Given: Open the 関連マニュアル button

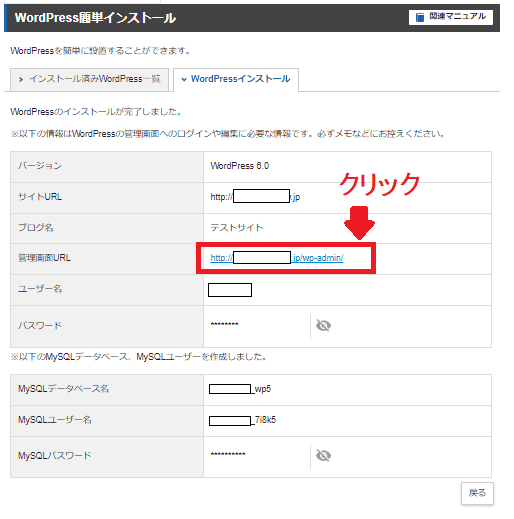Looking at the screenshot, I should pyautogui.click(x=451, y=17).
